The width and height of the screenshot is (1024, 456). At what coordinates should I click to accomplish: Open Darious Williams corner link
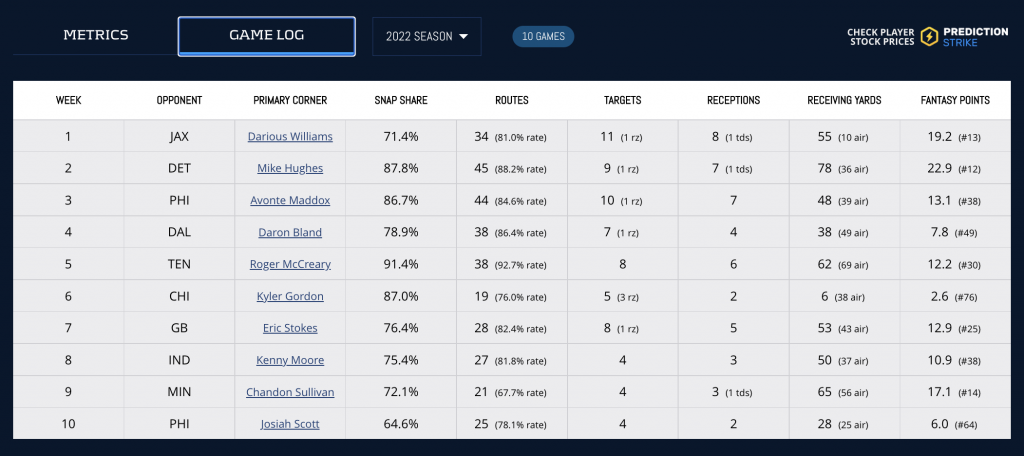(290, 136)
